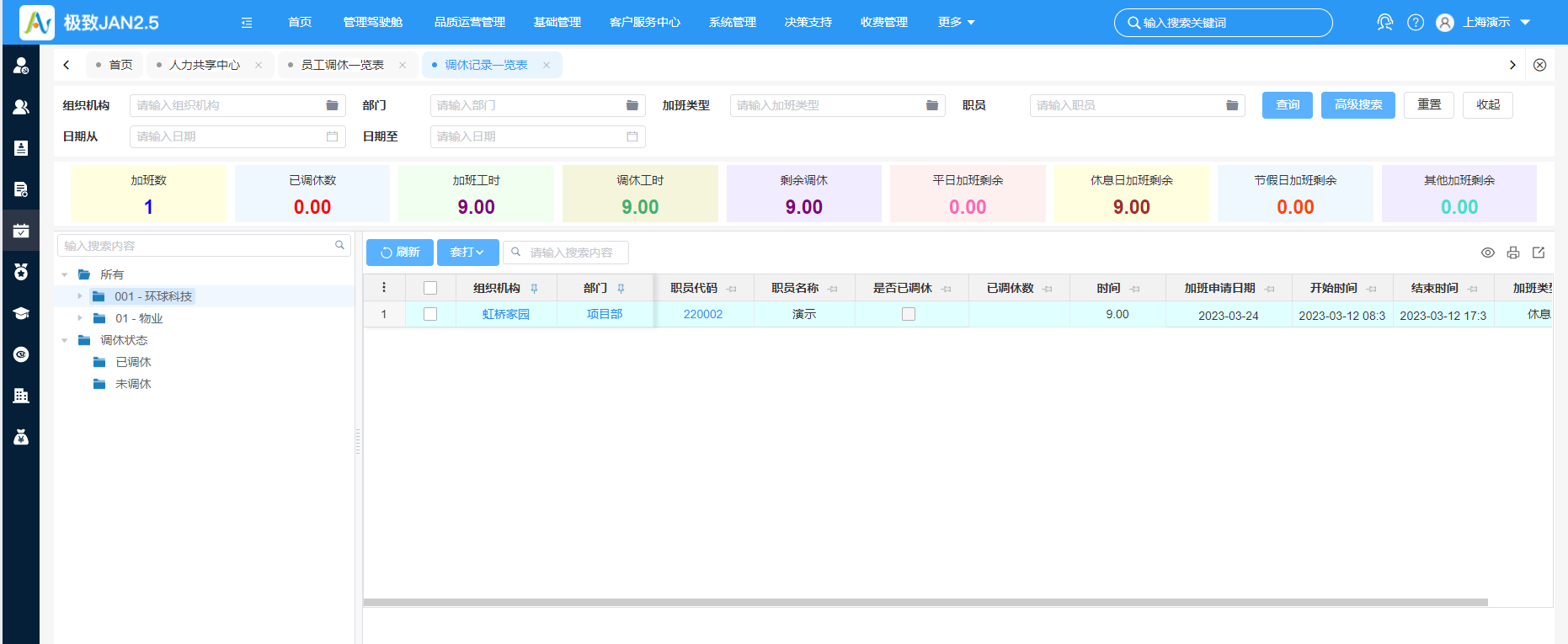Expand the 001 - 环球科技 tree node
1568x644 pixels.
80,296
